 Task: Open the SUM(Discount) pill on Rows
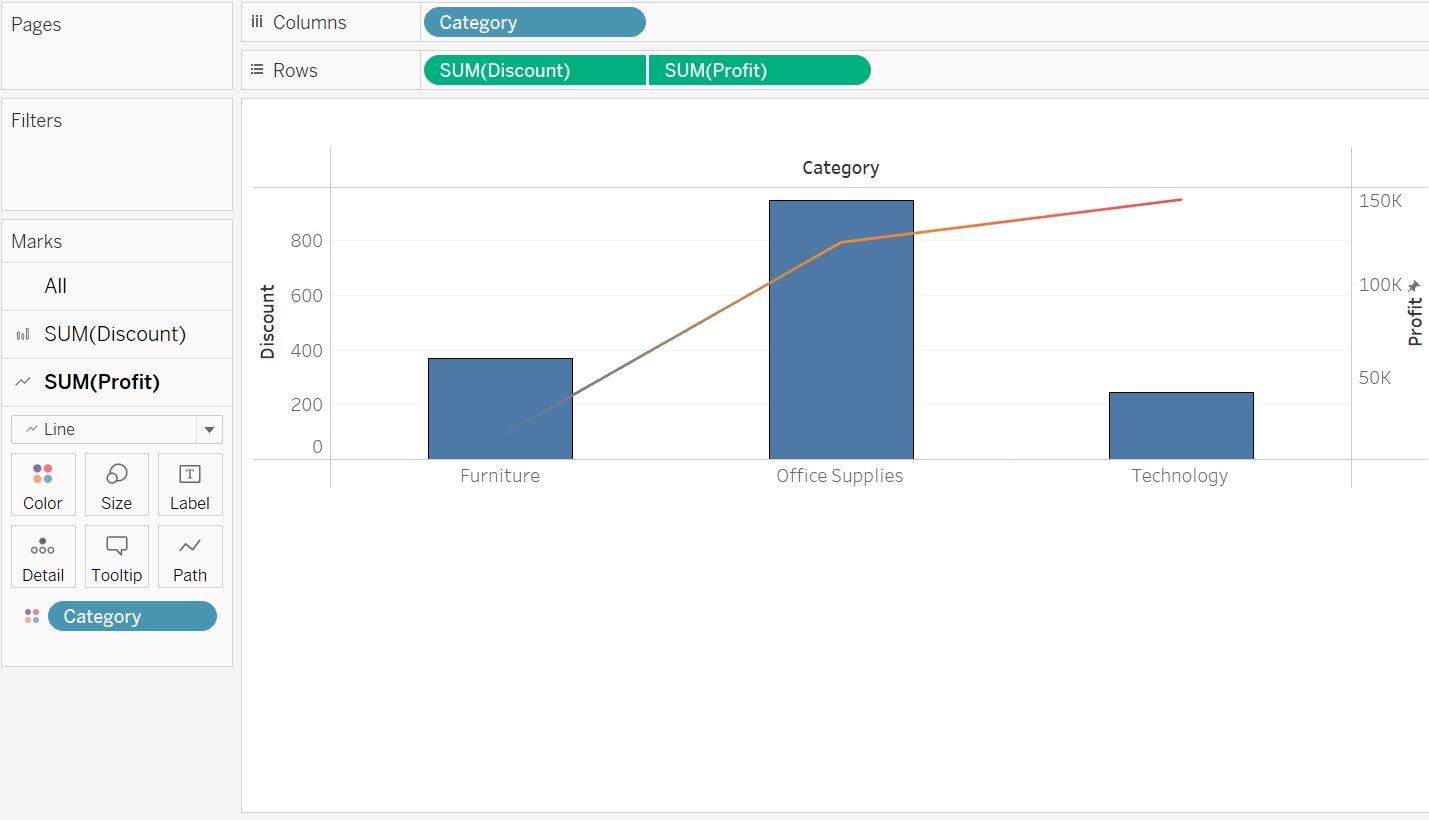point(534,69)
